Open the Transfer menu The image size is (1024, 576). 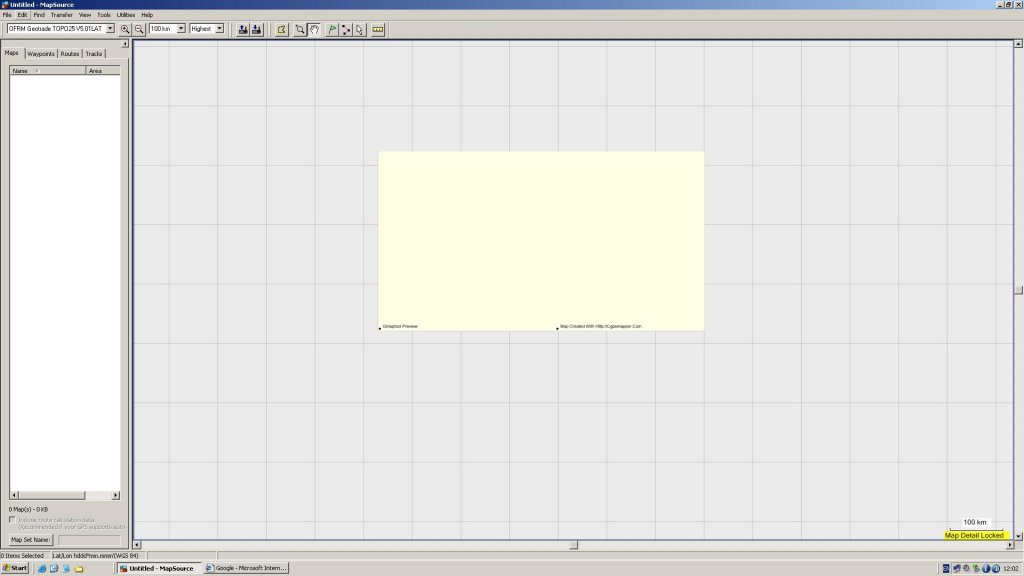61,14
